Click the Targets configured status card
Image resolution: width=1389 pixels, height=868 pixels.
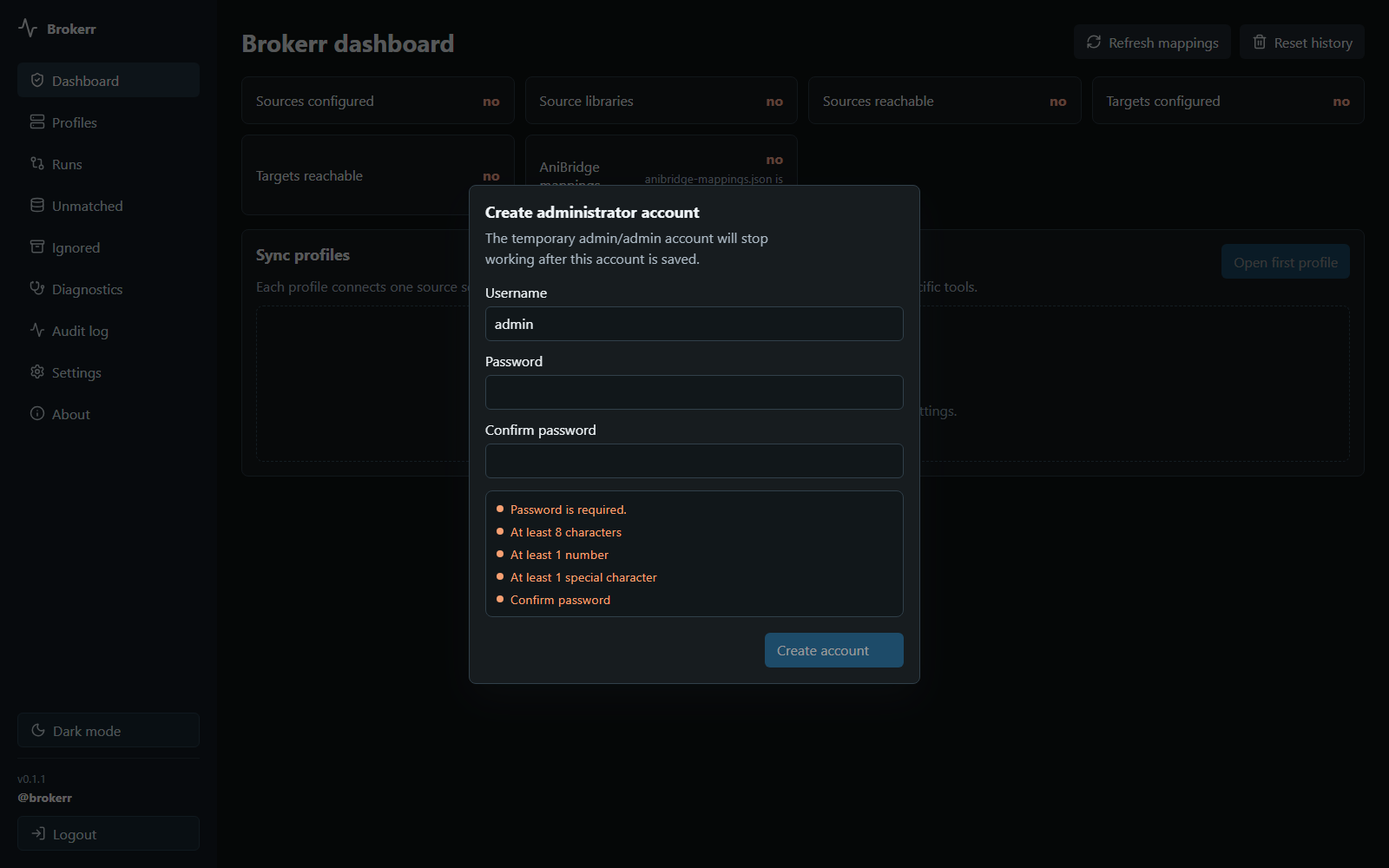[1228, 101]
